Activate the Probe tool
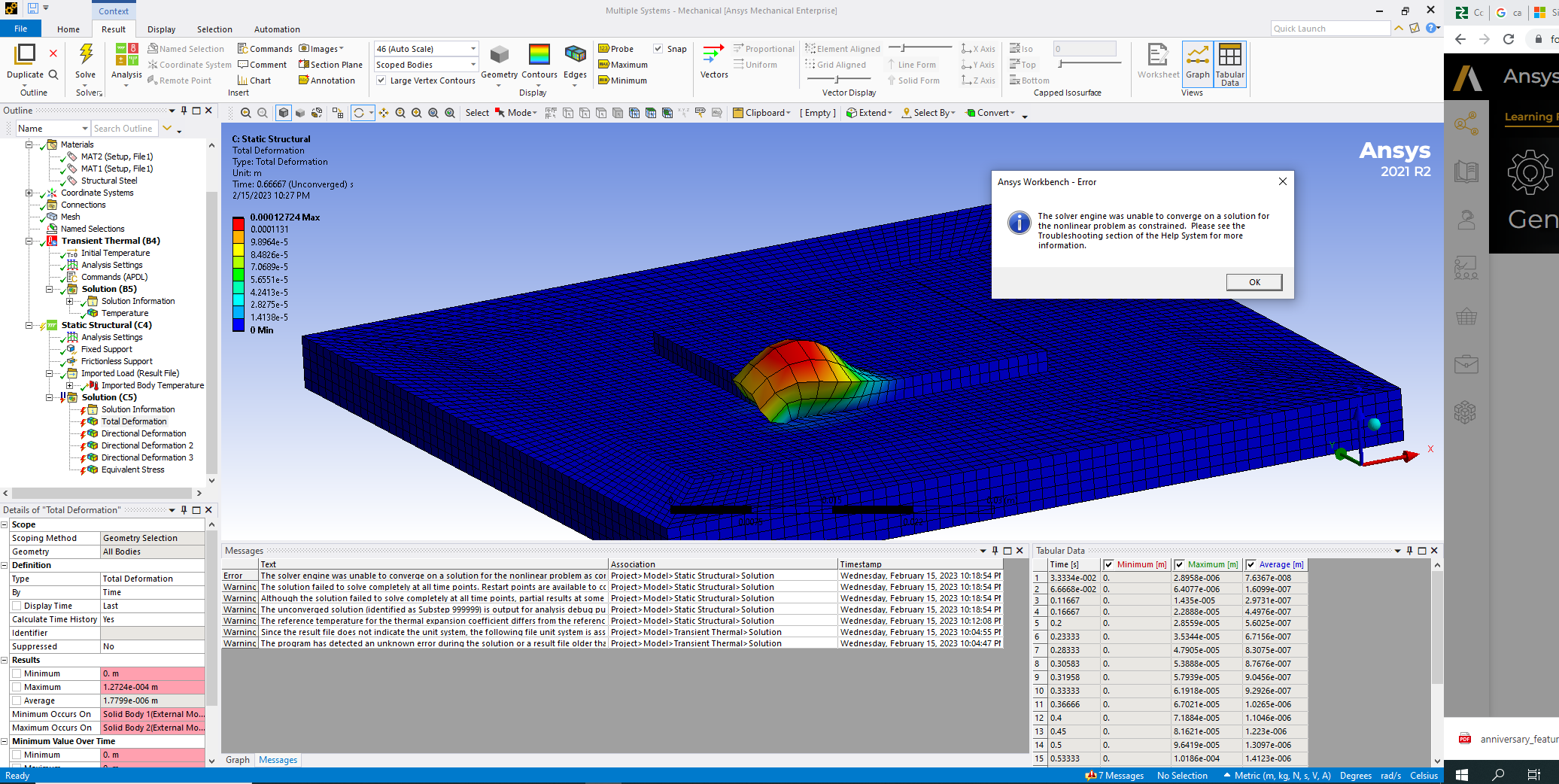The width and height of the screenshot is (1559, 784). [x=615, y=49]
